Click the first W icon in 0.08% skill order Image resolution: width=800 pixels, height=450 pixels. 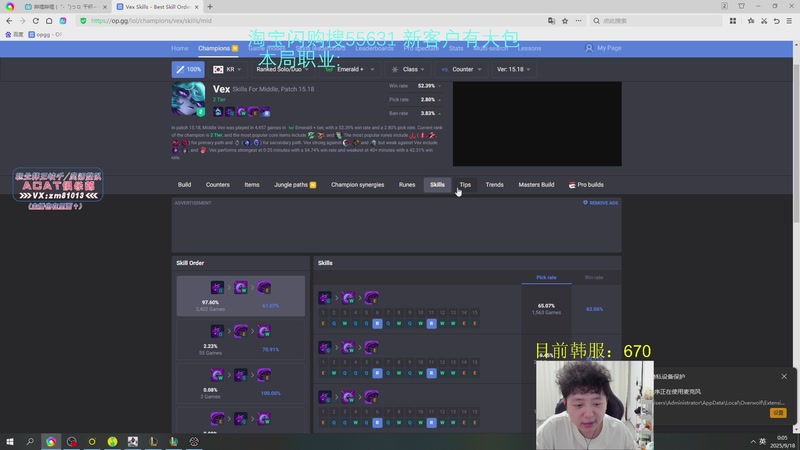coord(217,375)
